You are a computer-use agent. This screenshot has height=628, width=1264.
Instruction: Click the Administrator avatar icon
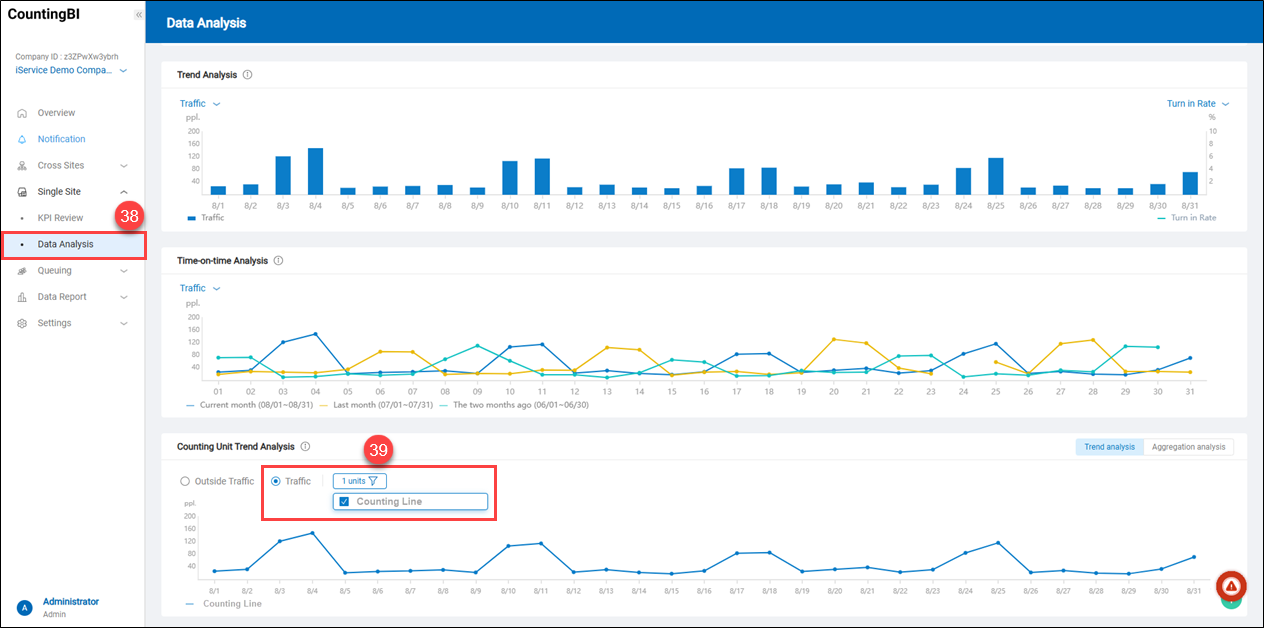point(24,607)
